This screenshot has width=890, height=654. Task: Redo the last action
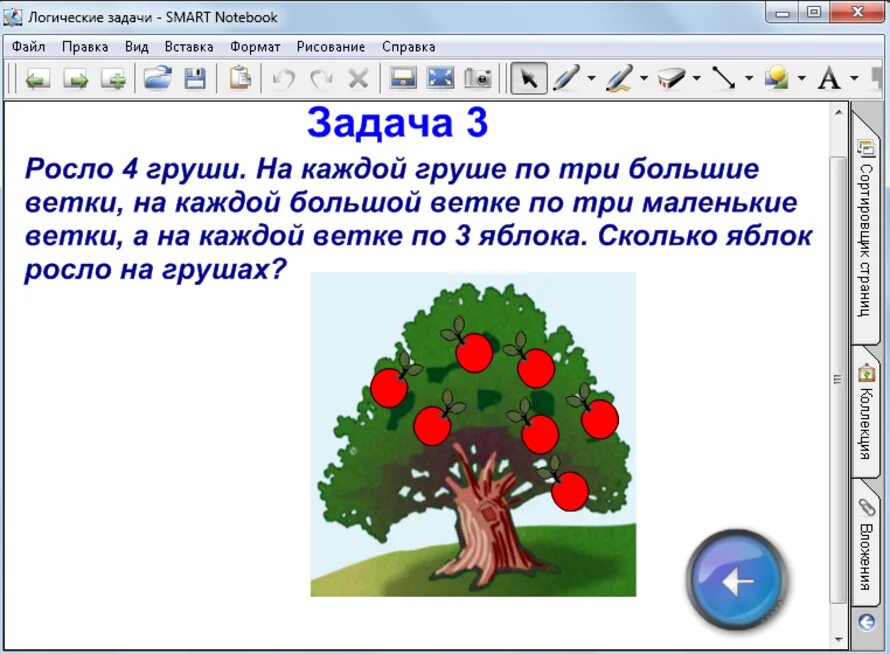click(x=321, y=78)
